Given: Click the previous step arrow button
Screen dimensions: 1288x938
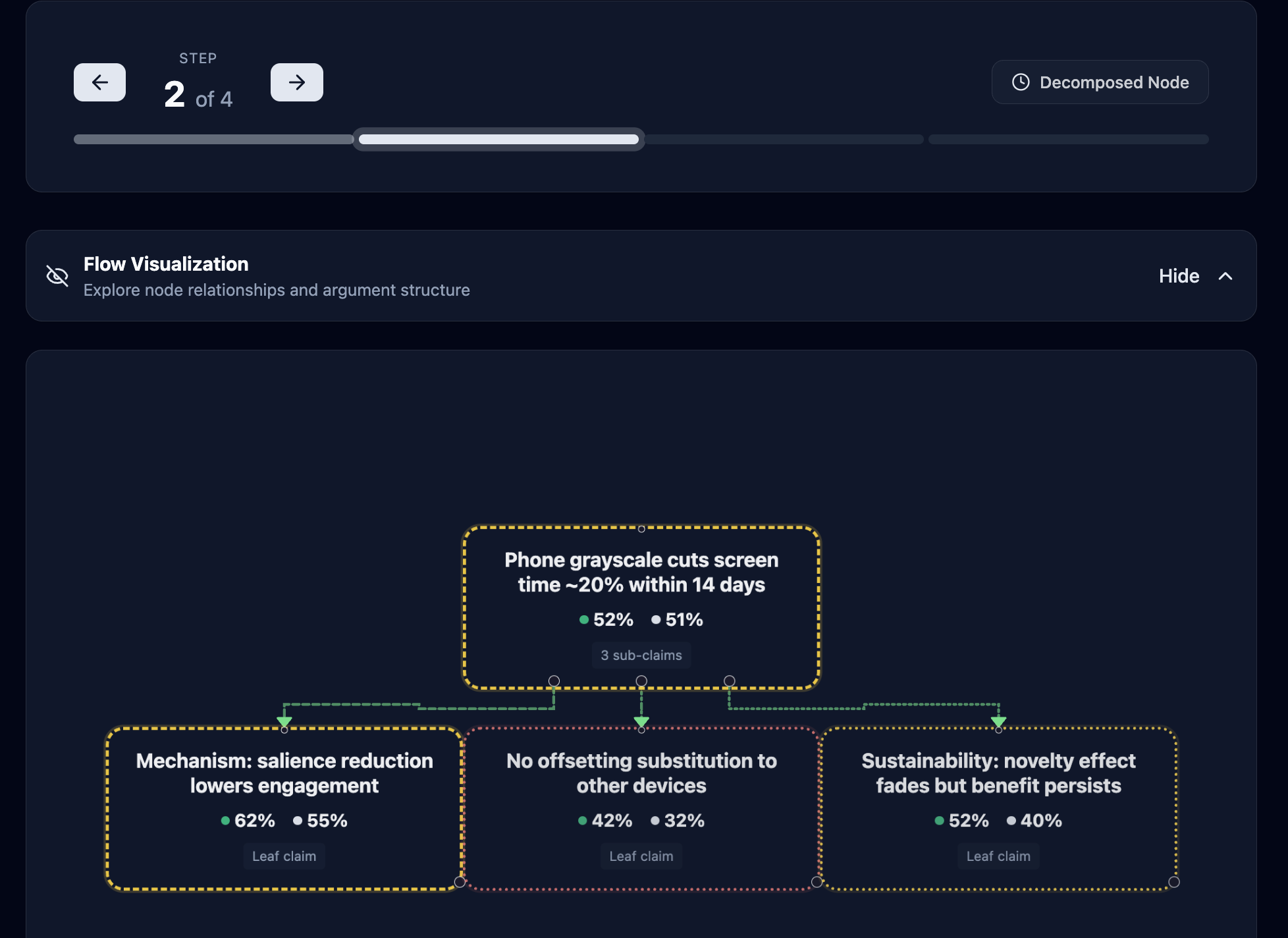Looking at the screenshot, I should pyautogui.click(x=99, y=82).
